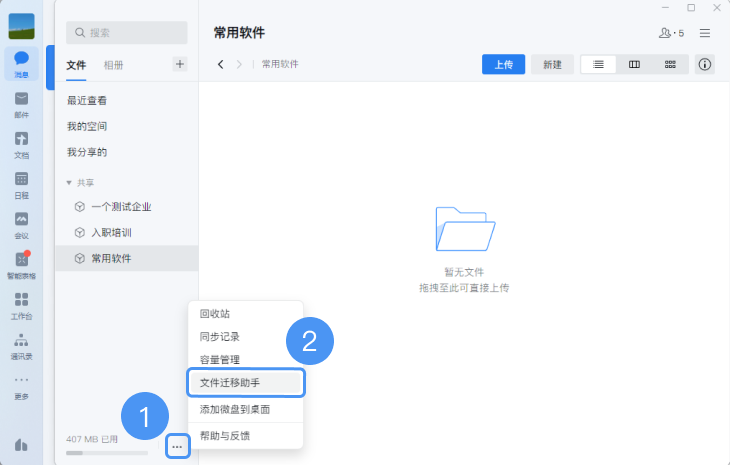The height and width of the screenshot is (465, 730).
Task: Click the blue 上传 button
Action: 503,64
